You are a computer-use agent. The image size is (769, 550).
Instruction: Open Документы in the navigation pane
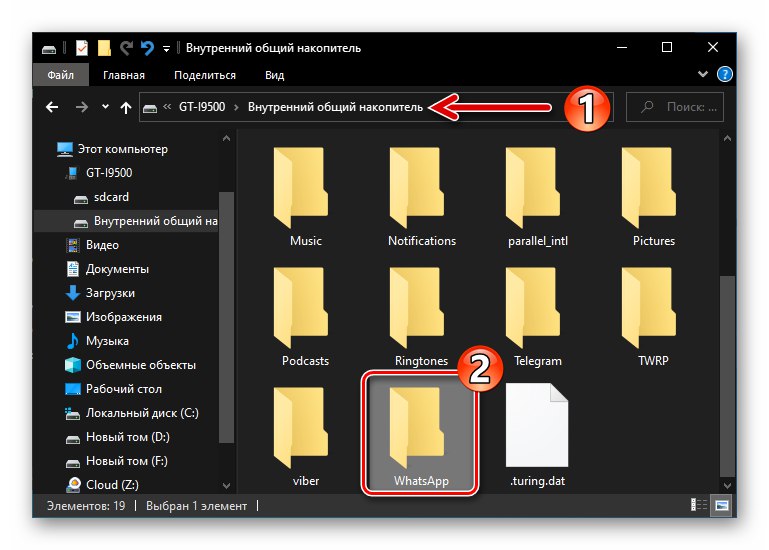[x=107, y=269]
